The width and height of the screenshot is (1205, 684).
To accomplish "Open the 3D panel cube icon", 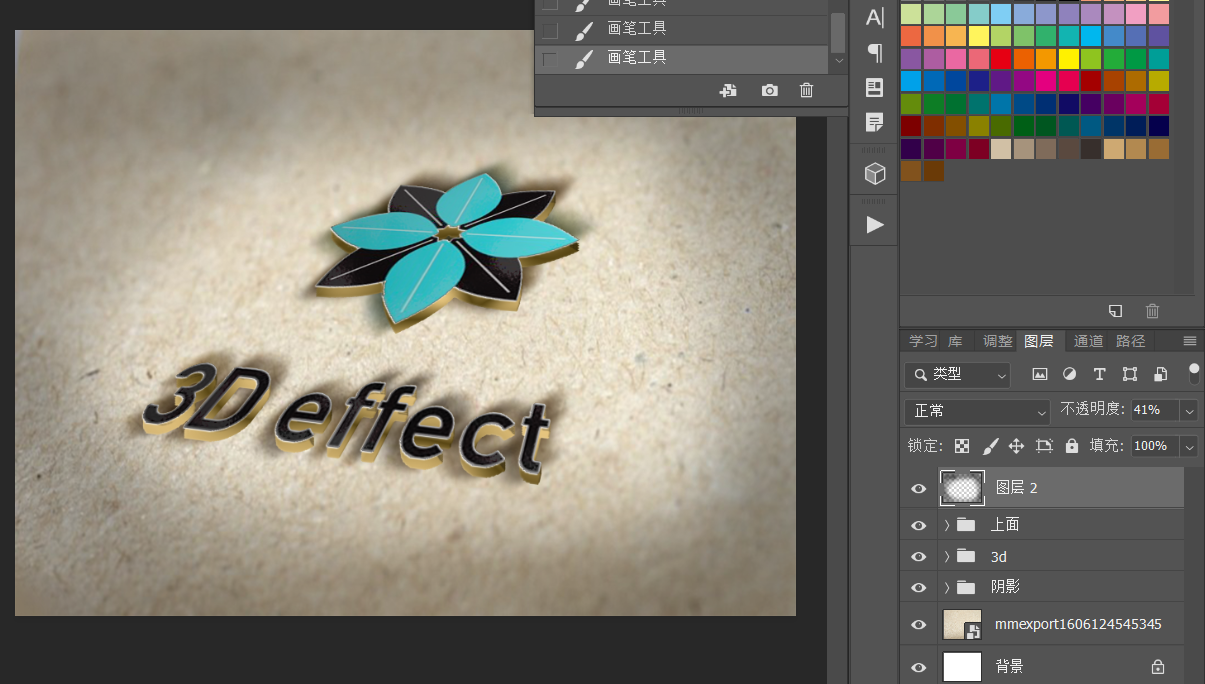I will pos(875,174).
